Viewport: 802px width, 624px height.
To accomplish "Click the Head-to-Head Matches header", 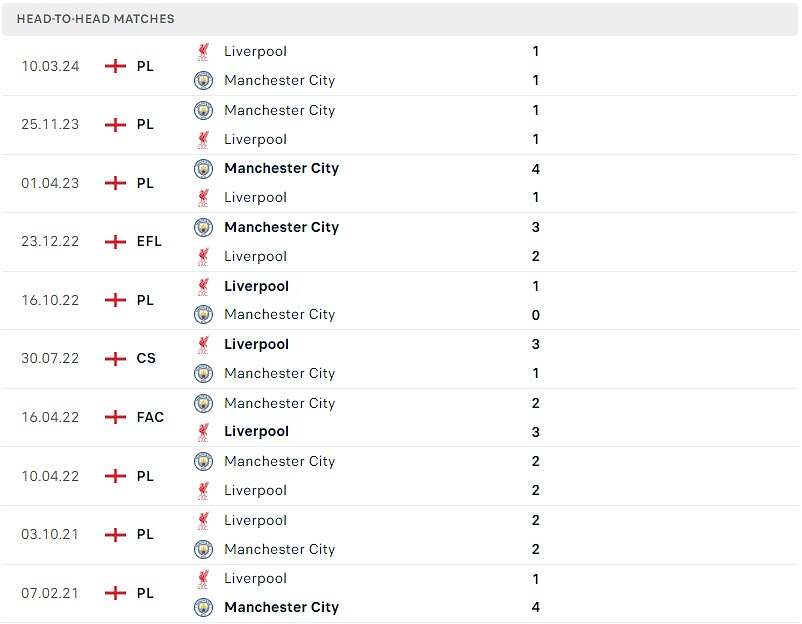I will pyautogui.click(x=399, y=19).
